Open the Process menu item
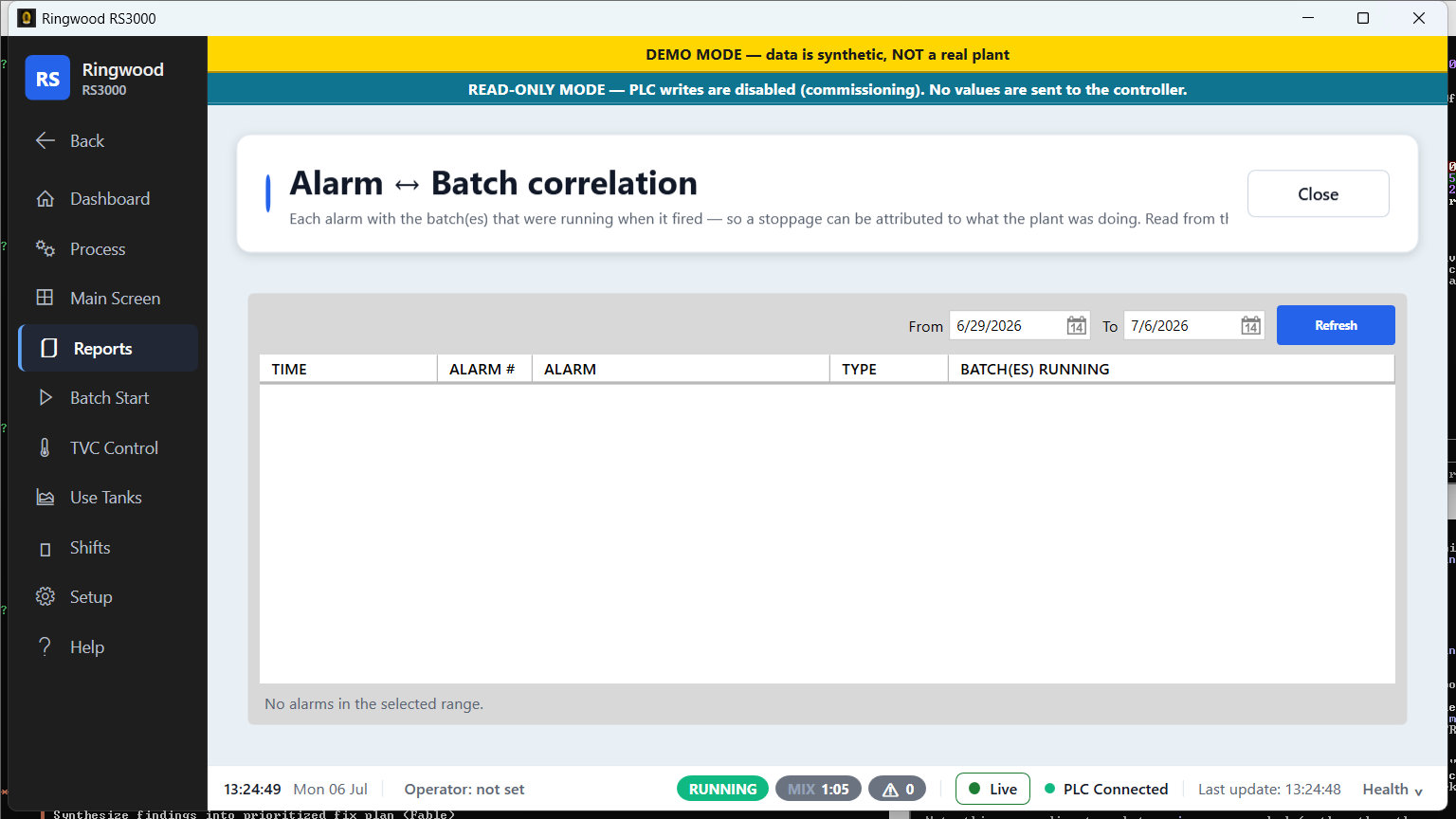This screenshot has height=819, width=1456. tap(108, 248)
